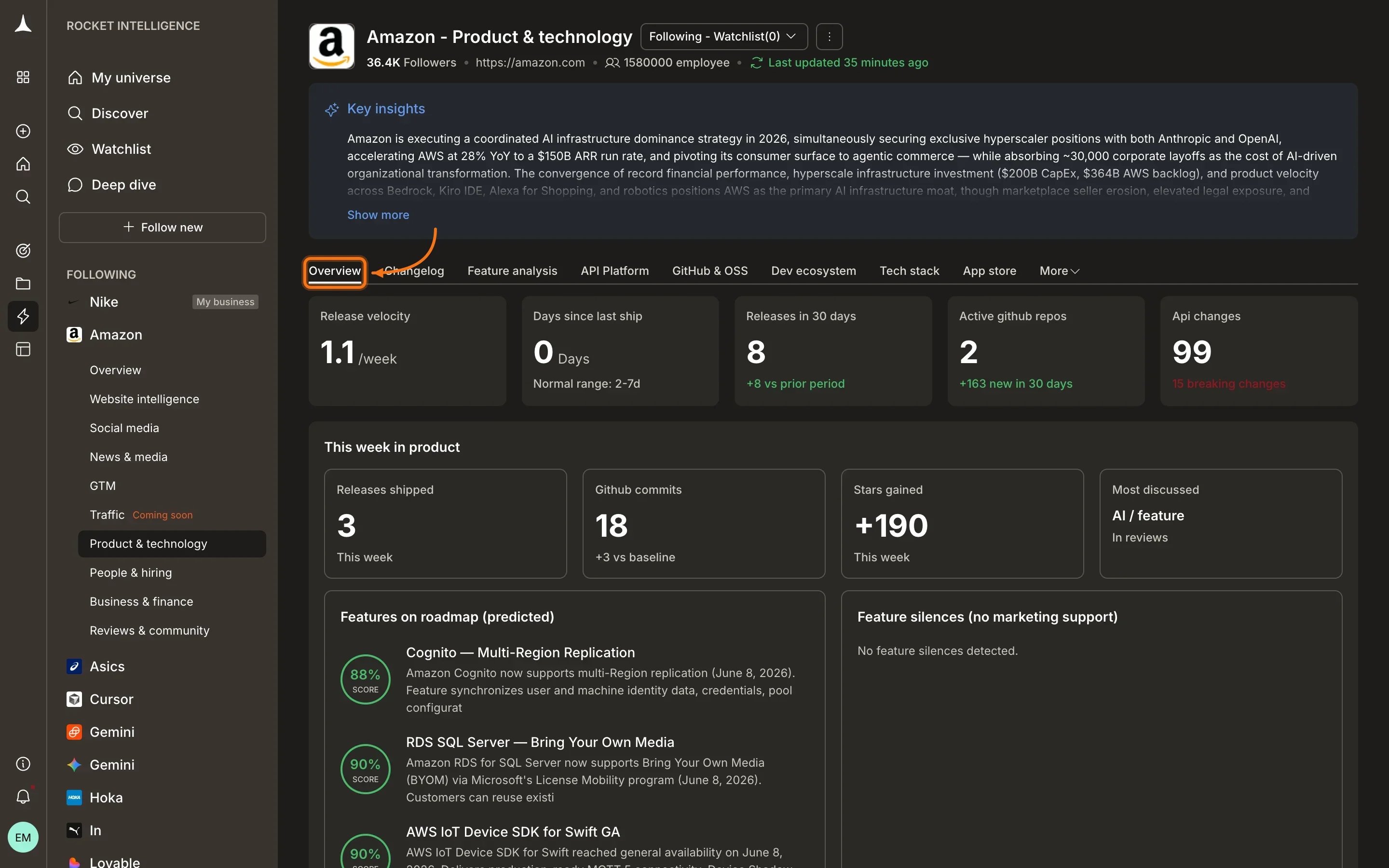Switch to the Tech stack tab
This screenshot has height=868, width=1389.
[x=909, y=271]
